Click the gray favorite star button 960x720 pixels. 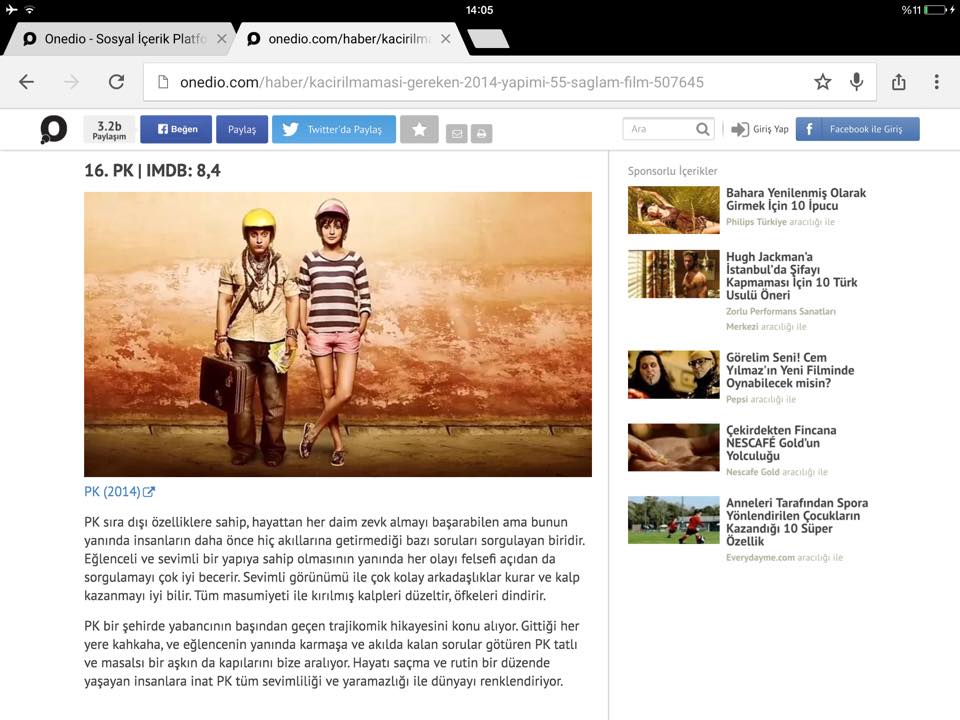click(x=419, y=129)
